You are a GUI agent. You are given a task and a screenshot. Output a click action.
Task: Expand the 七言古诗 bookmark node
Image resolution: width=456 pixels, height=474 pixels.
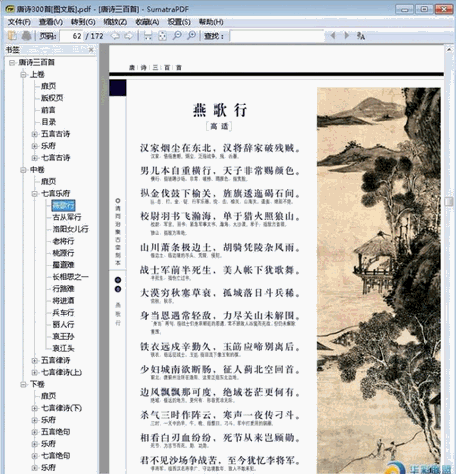click(x=34, y=158)
